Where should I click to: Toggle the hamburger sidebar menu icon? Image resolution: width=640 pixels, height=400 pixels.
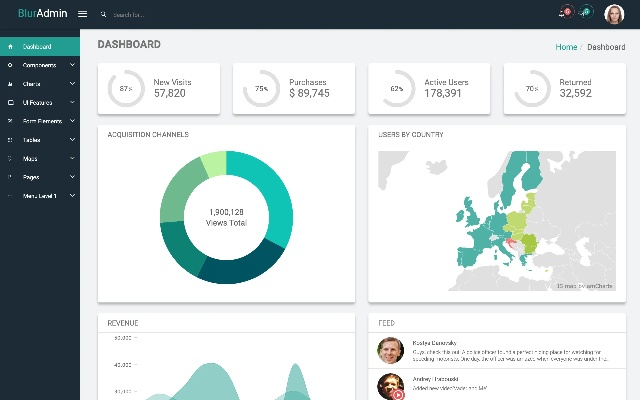[x=82, y=14]
